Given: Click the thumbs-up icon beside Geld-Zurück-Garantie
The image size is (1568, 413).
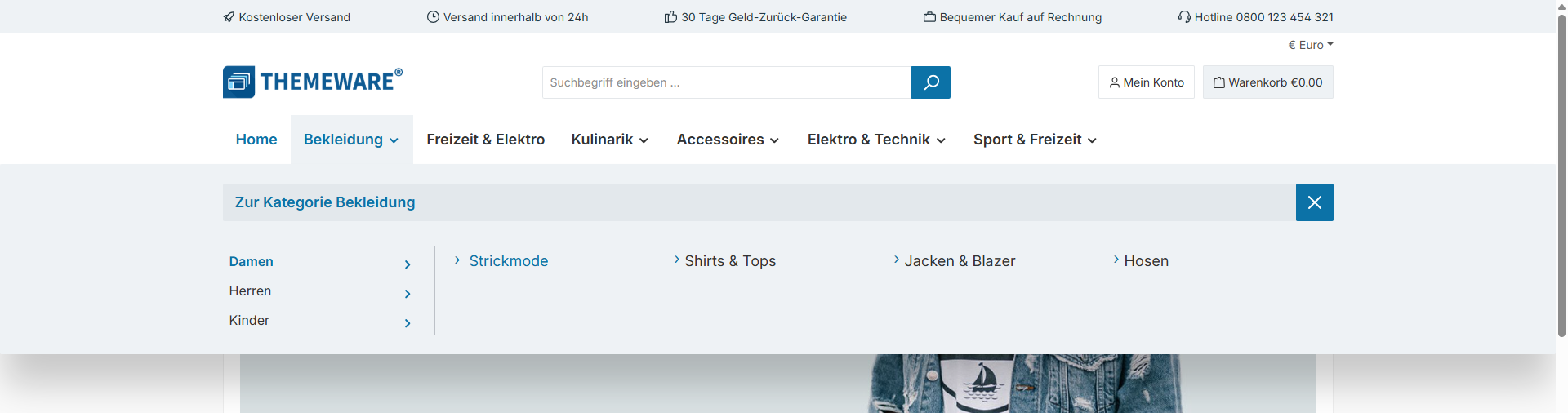Looking at the screenshot, I should pos(670,17).
